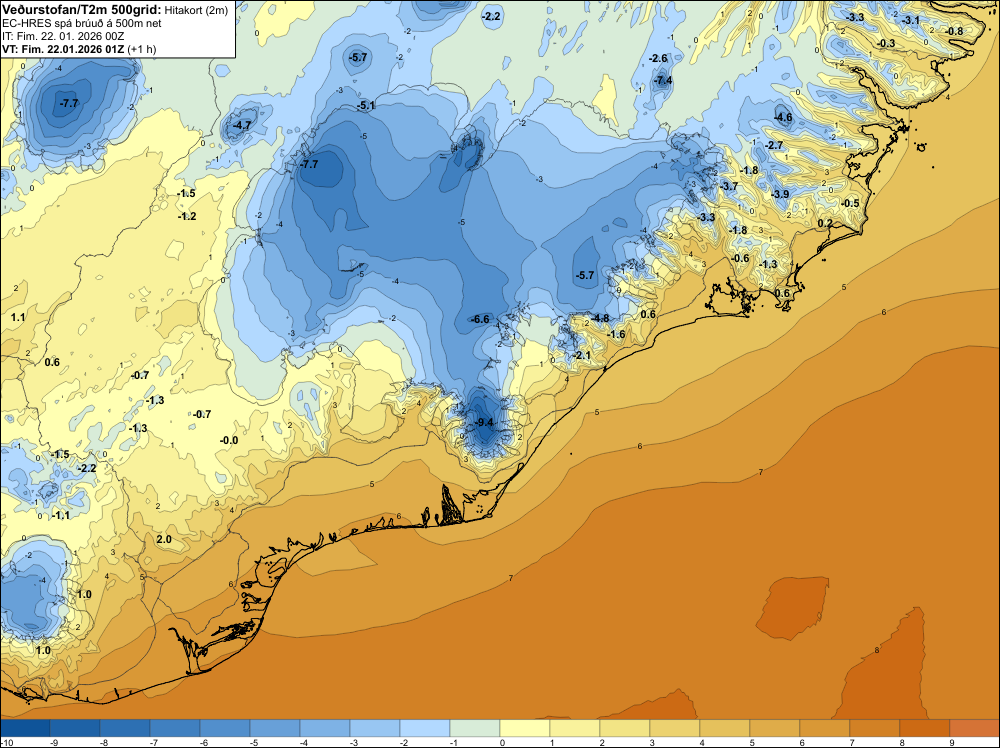
Task: Click the -4.7 temperature label
Action: tap(242, 125)
